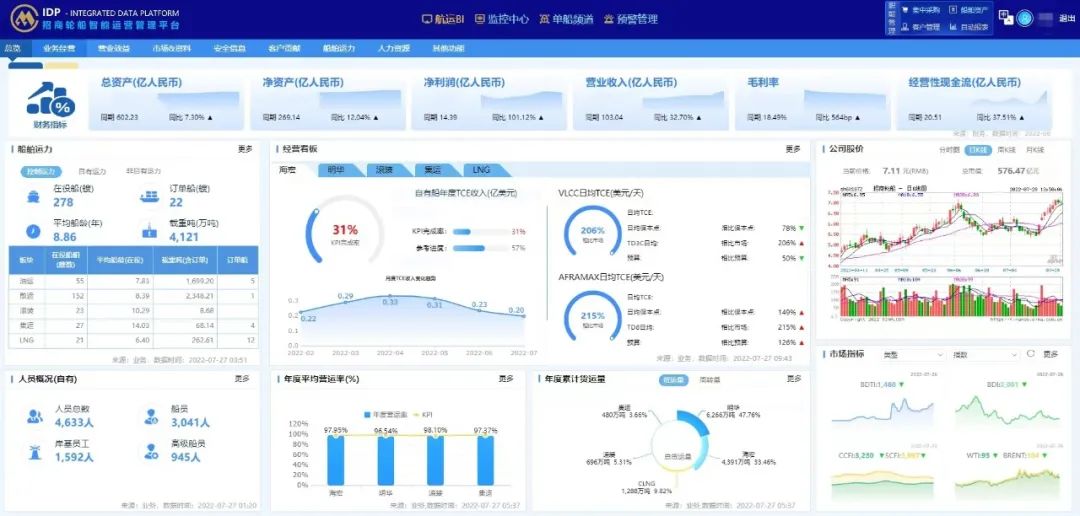The image size is (1080, 516).
Task: Click the user management shortcut icon
Action: (906, 28)
